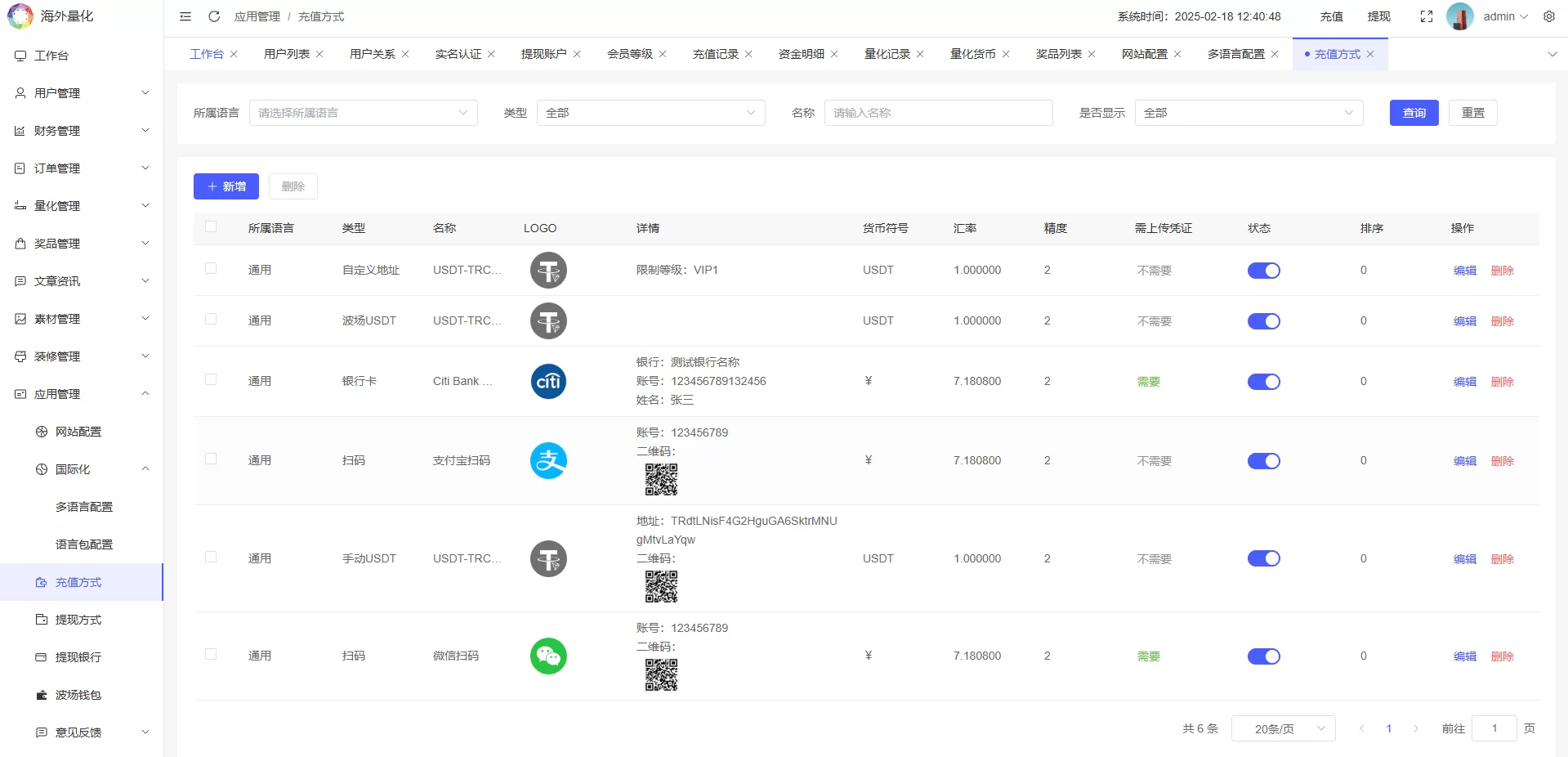Screen dimensions: 1568x757
Task: Check the select-all checkbox in table header
Action: [x=211, y=228]
